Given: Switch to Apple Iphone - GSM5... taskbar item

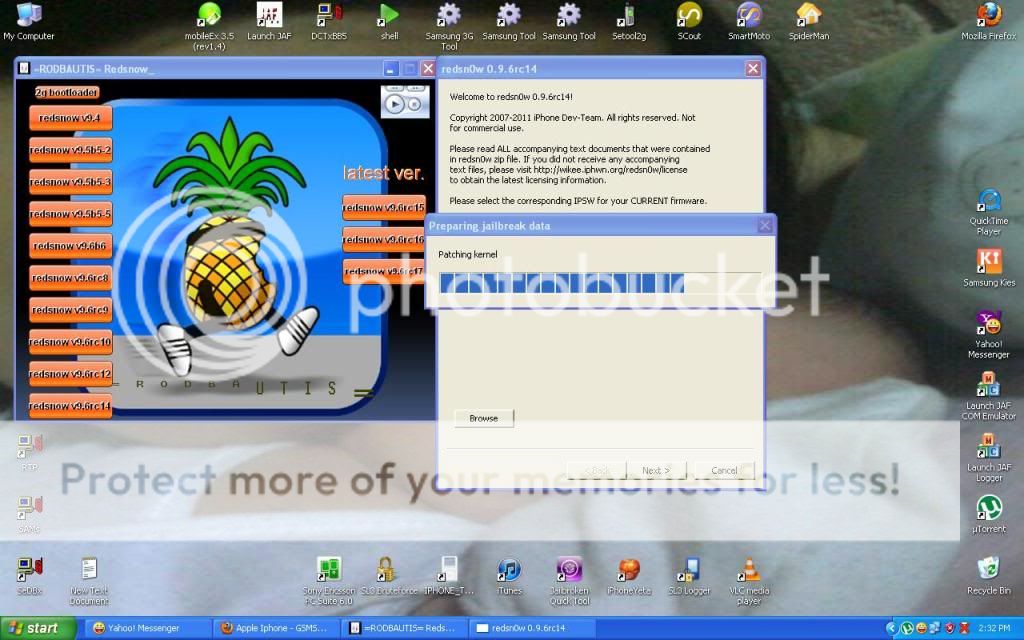Looking at the screenshot, I should 275,628.
